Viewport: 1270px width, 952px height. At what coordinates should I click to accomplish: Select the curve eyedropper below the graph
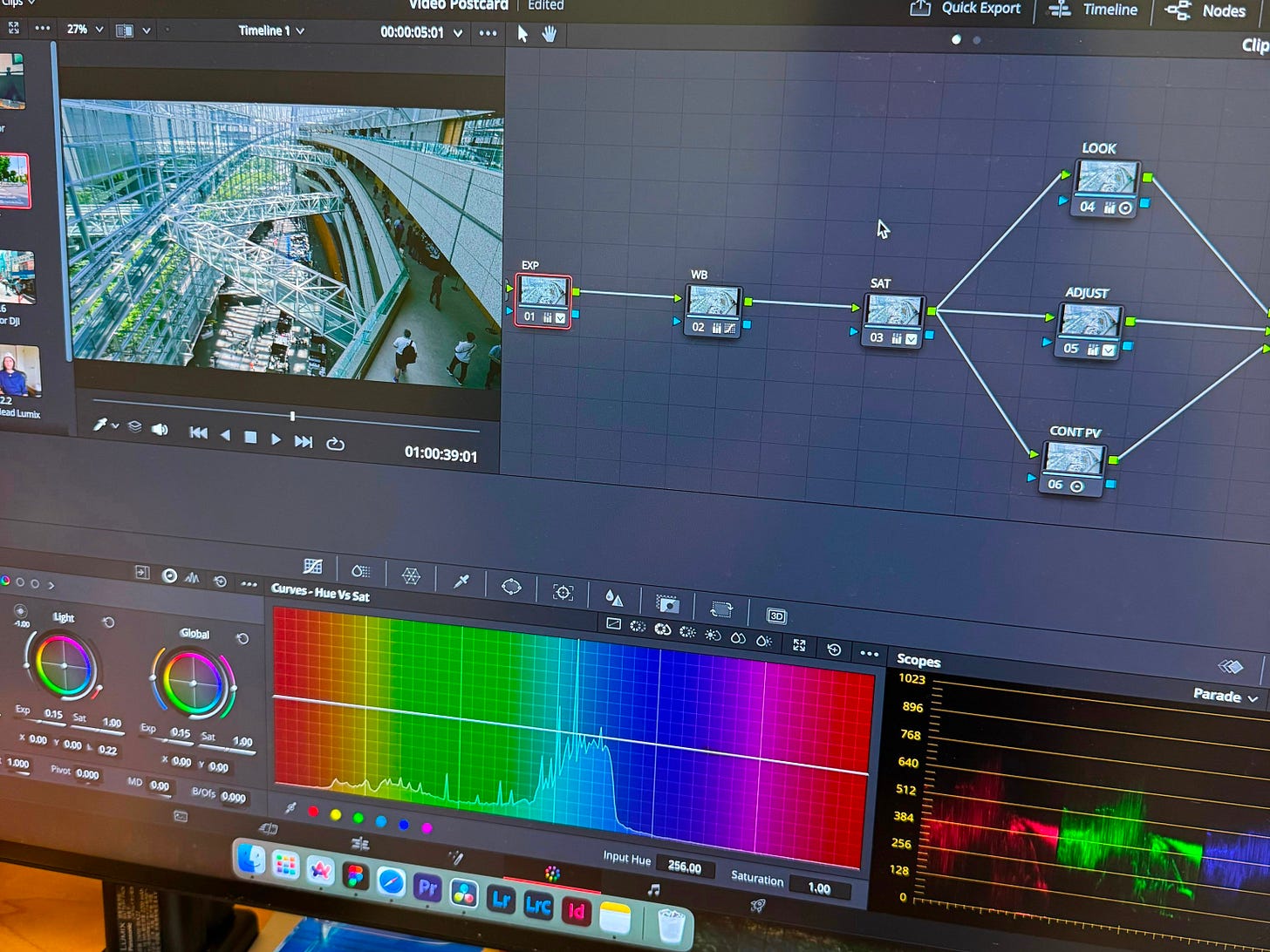[290, 807]
